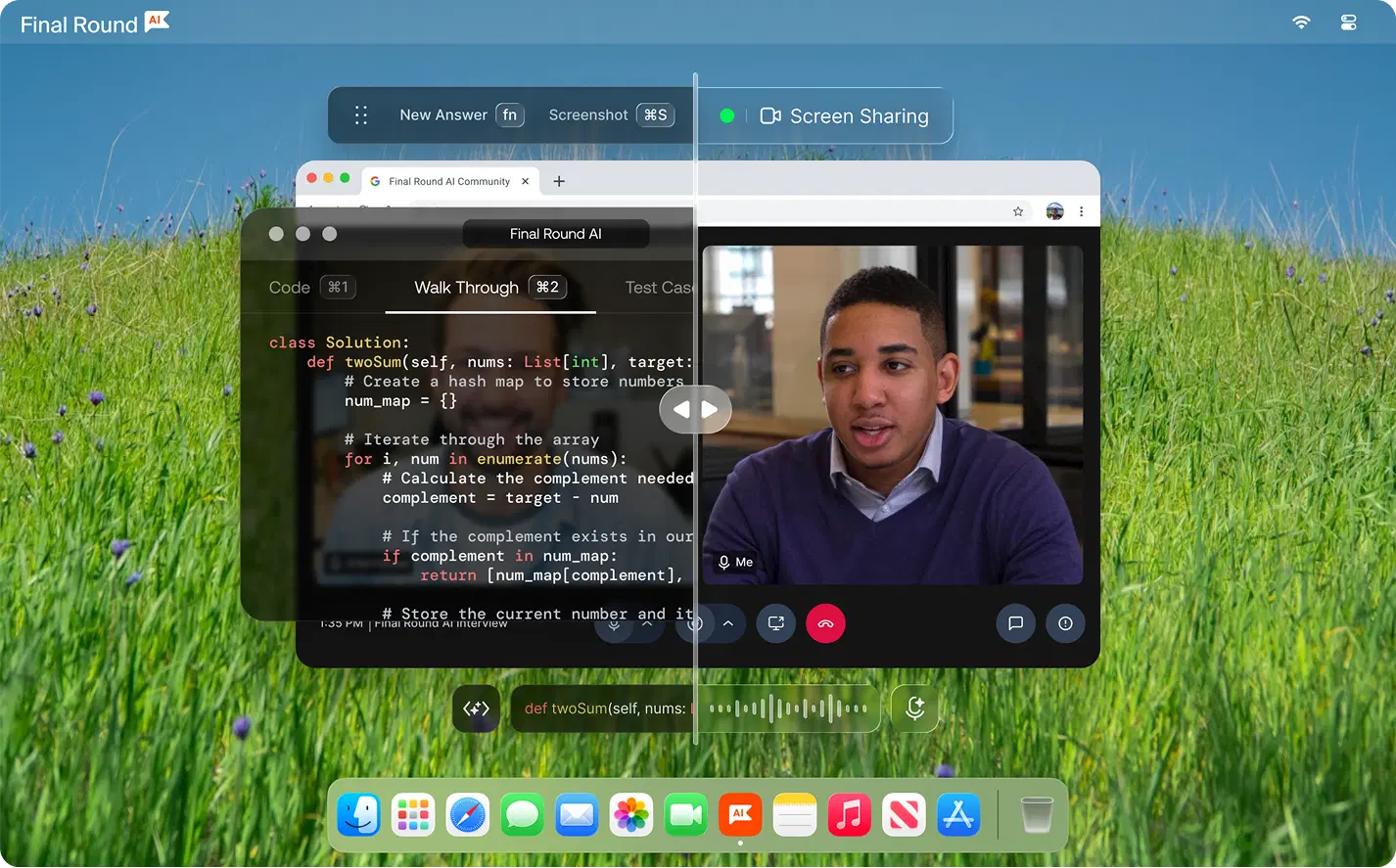Screen dimensions: 1396x868
Task: Open the Chrome three-dot menu
Action: pos(1080,211)
